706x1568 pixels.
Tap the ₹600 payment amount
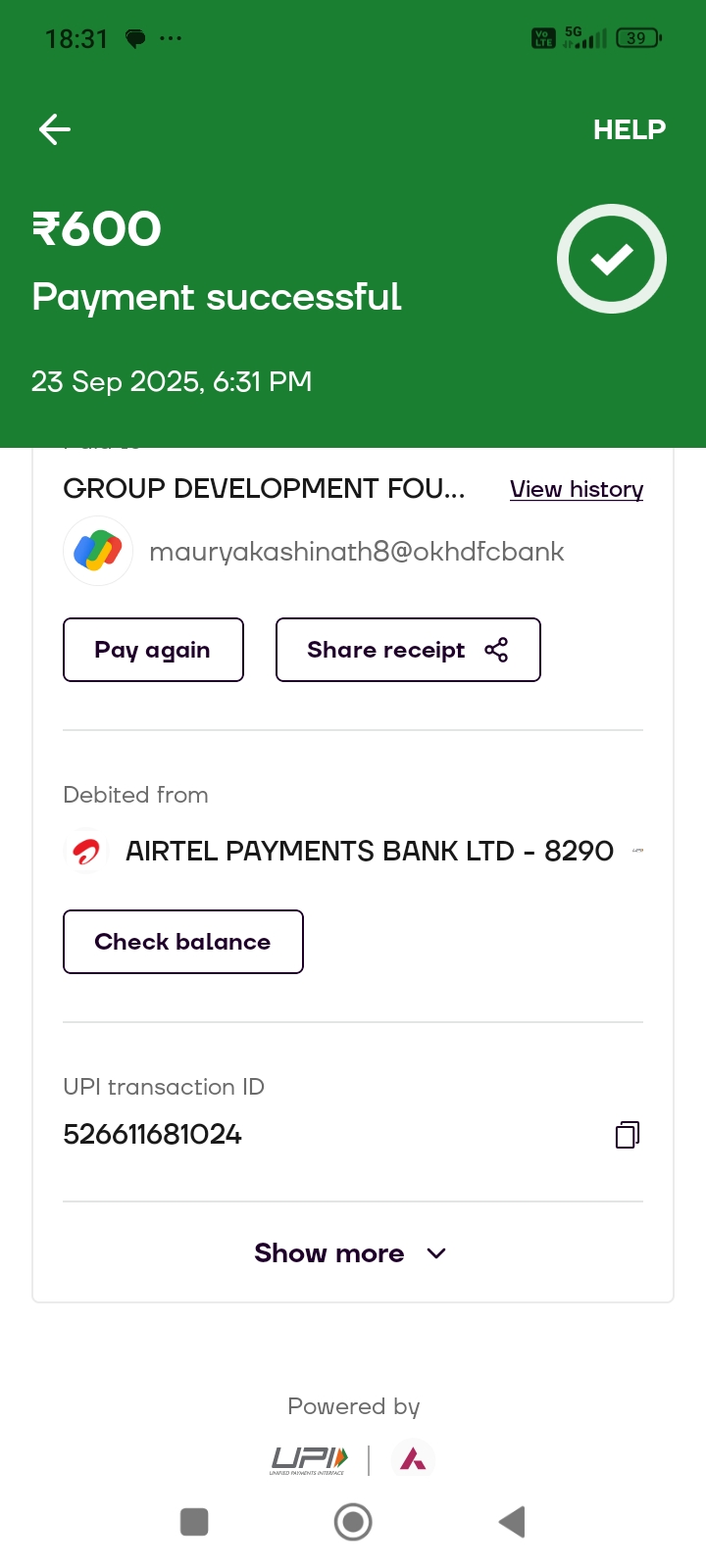pyautogui.click(x=96, y=229)
